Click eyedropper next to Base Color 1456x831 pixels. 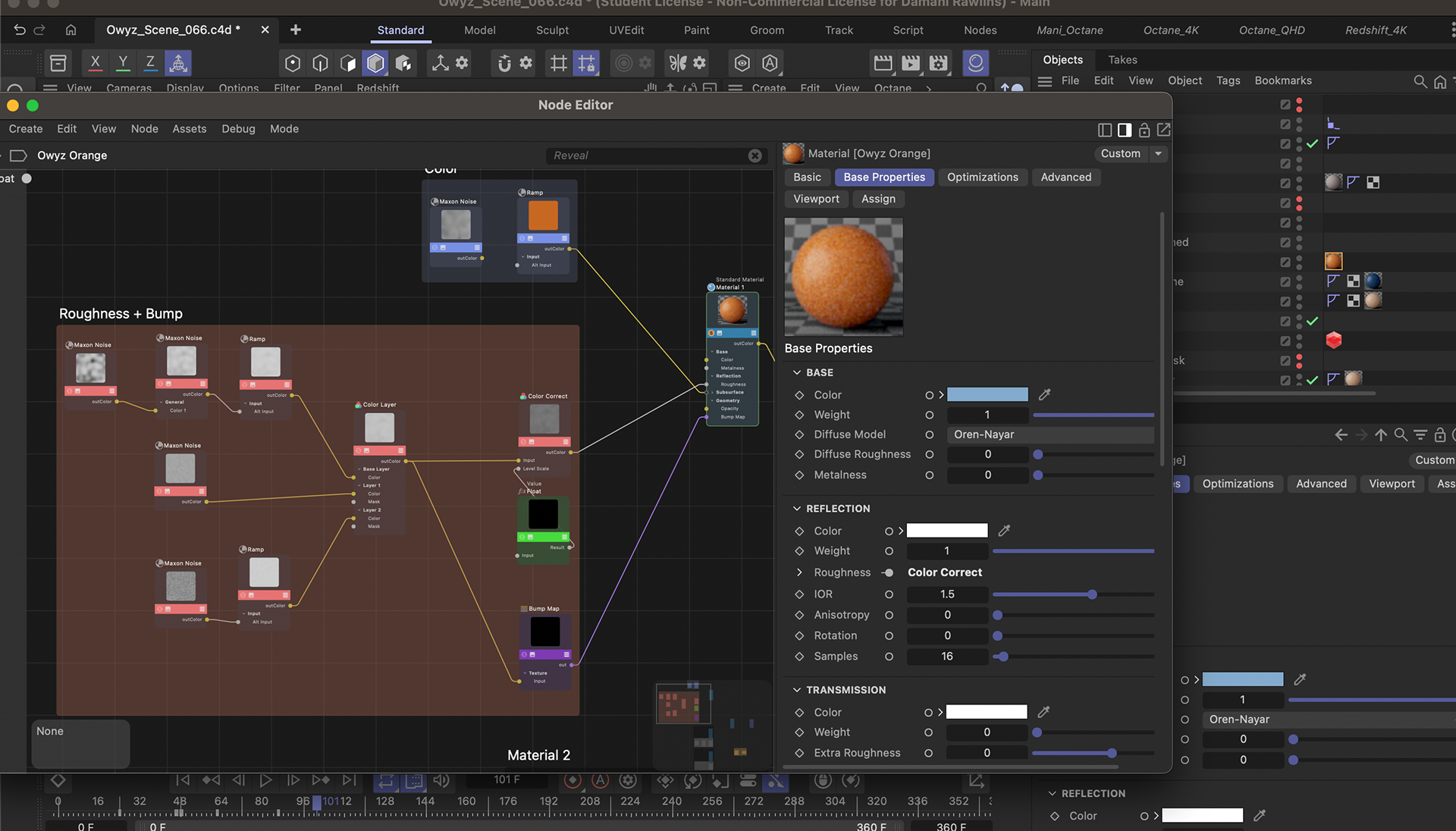1044,394
